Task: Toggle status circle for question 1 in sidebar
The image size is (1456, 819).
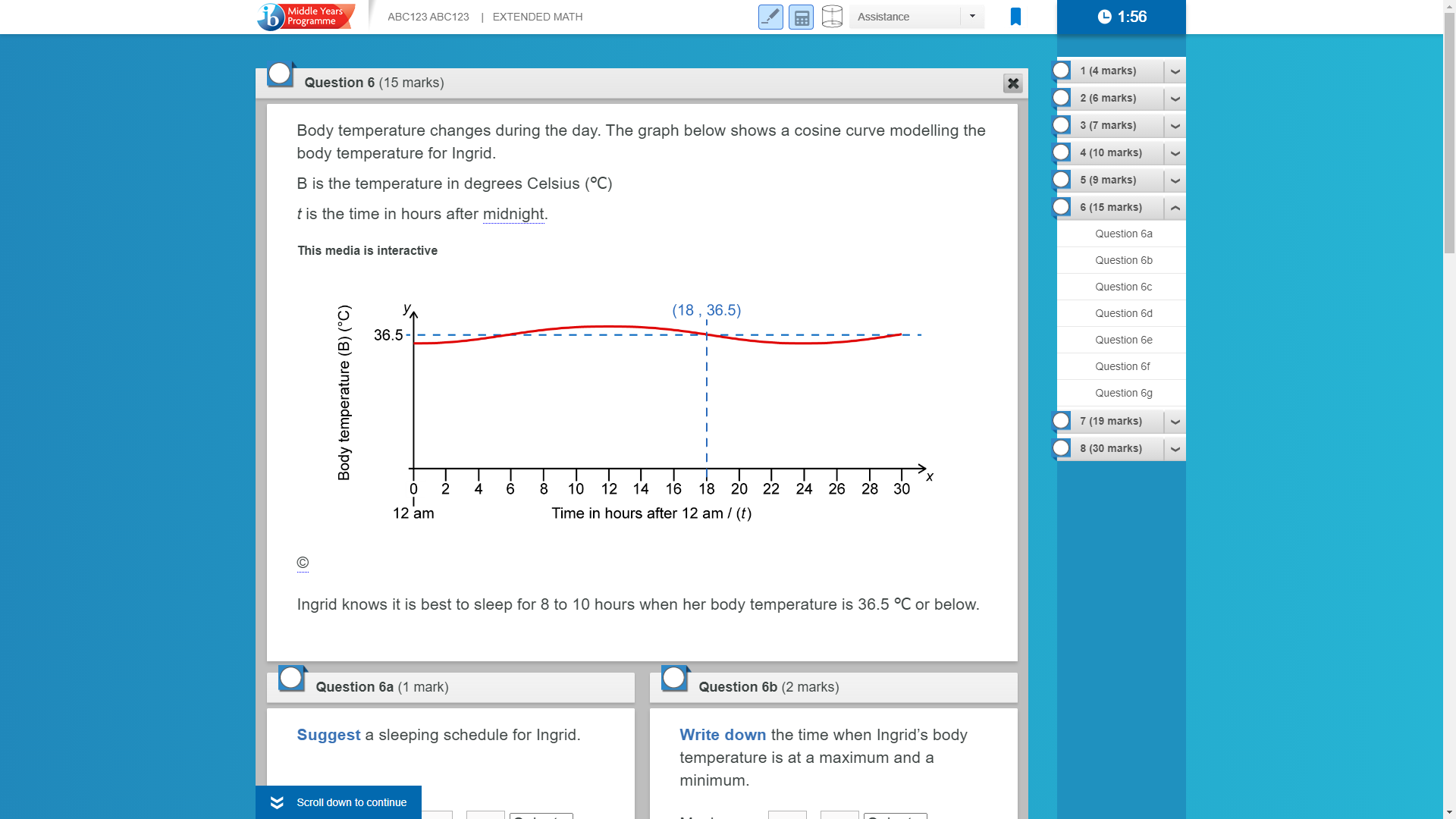Action: (x=1062, y=71)
